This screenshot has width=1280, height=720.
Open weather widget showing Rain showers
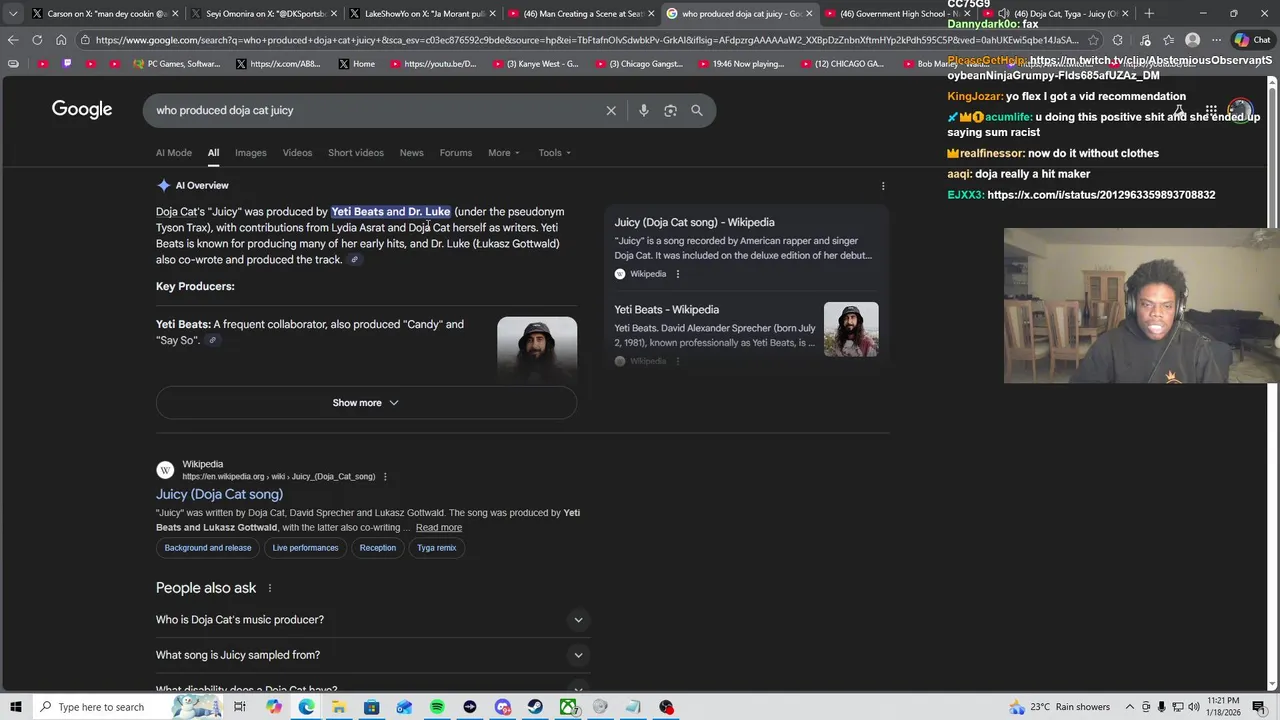1060,707
